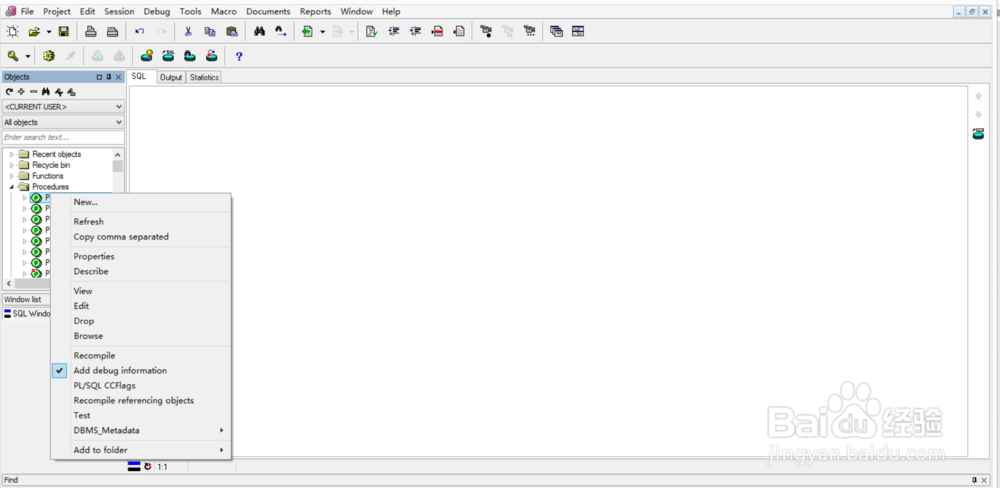Click the Unindent selection icon
The height and width of the screenshot is (488, 1000).
[x=415, y=31]
